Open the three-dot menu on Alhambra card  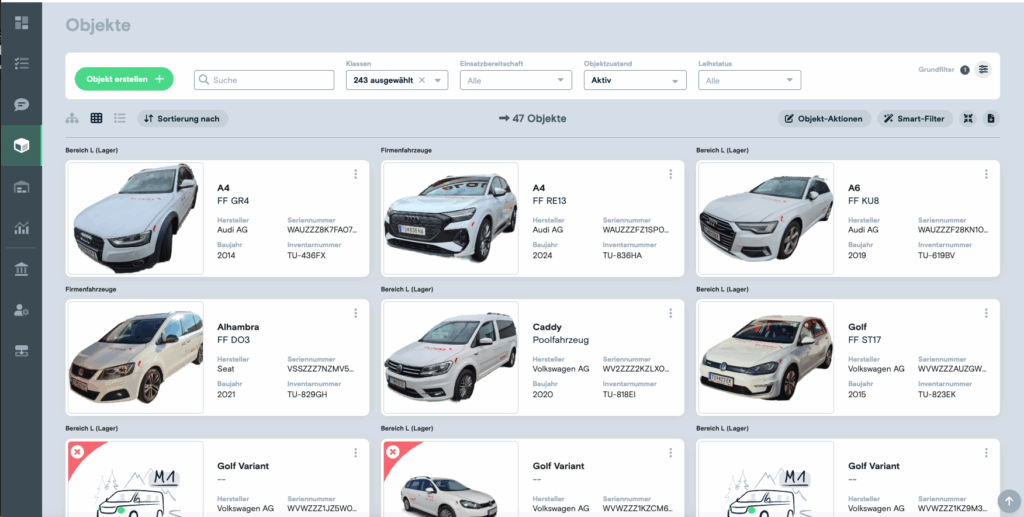(x=355, y=313)
